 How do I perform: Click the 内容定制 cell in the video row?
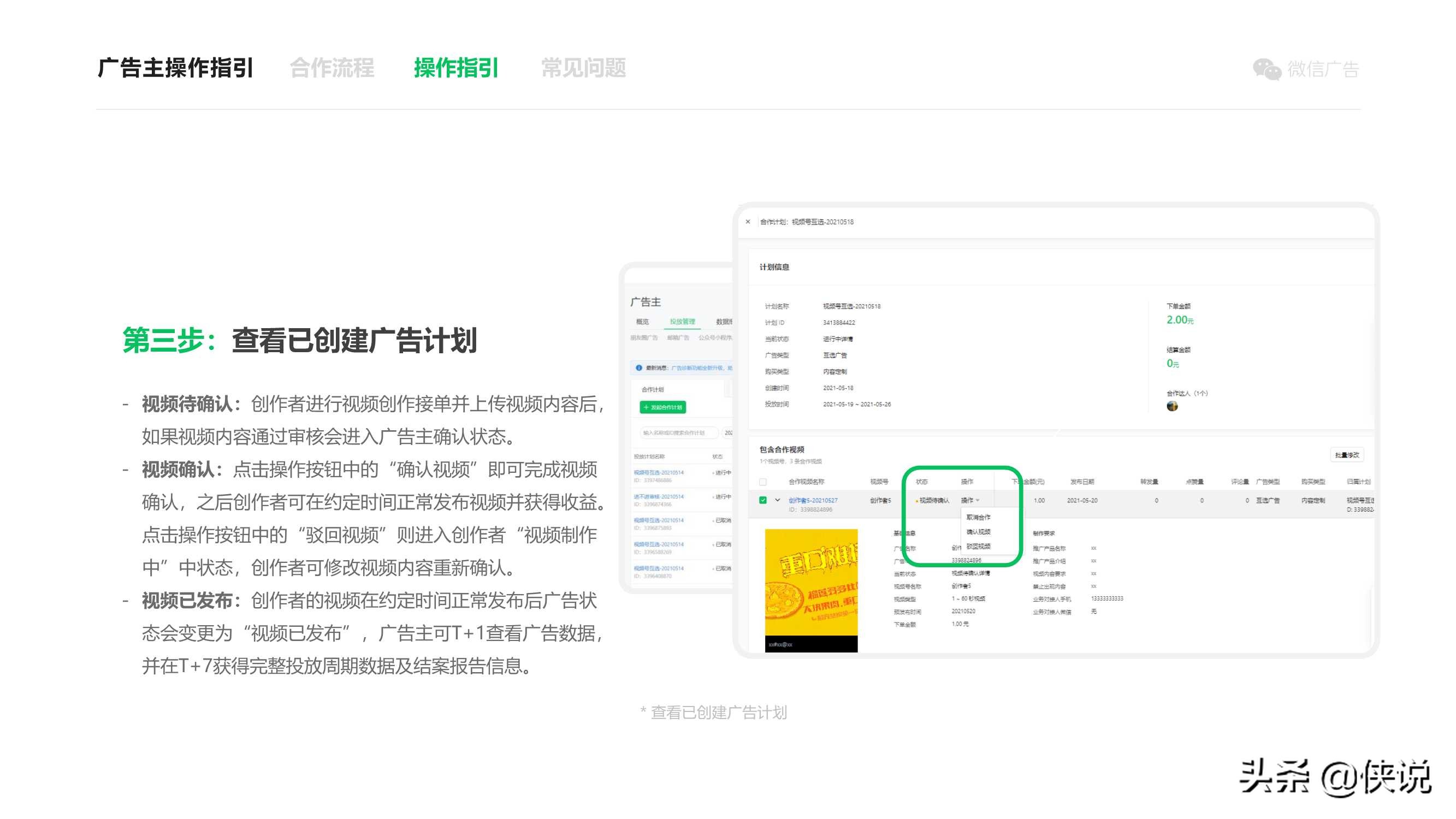click(x=1312, y=500)
